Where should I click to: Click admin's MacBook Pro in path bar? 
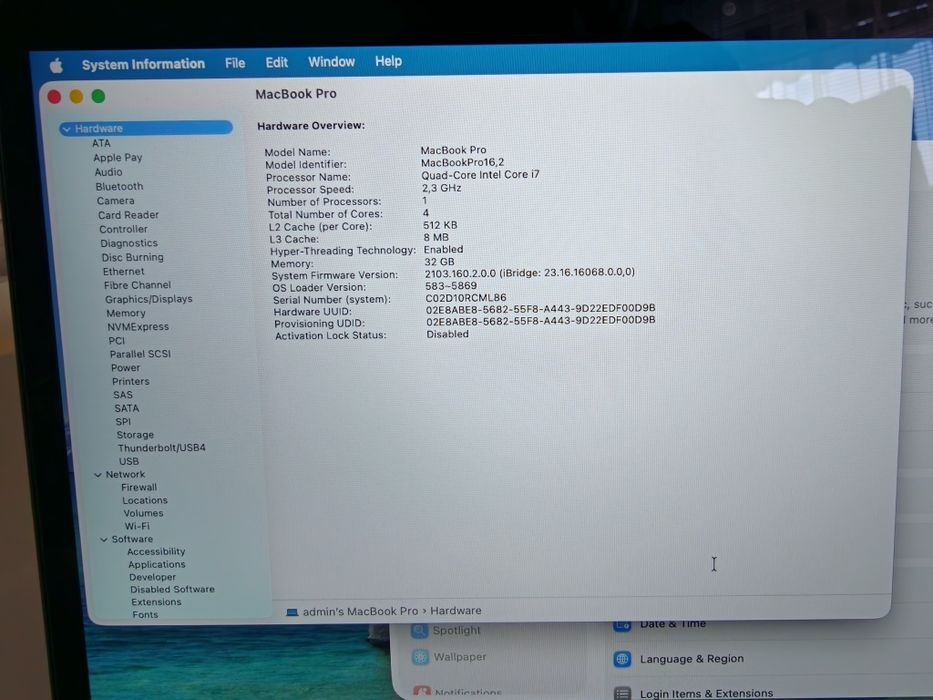coord(361,611)
